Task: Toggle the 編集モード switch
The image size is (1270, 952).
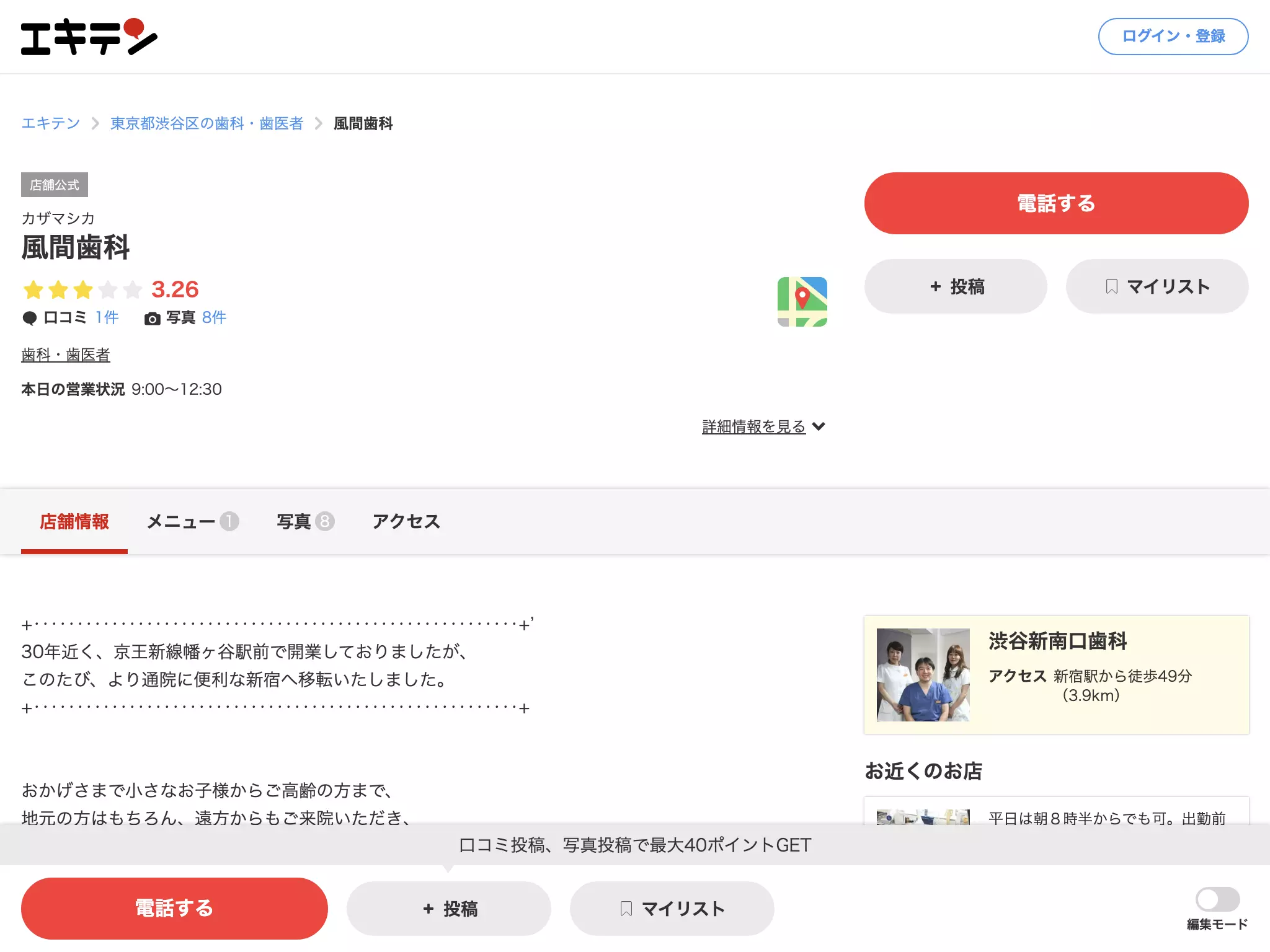Action: tap(1217, 899)
